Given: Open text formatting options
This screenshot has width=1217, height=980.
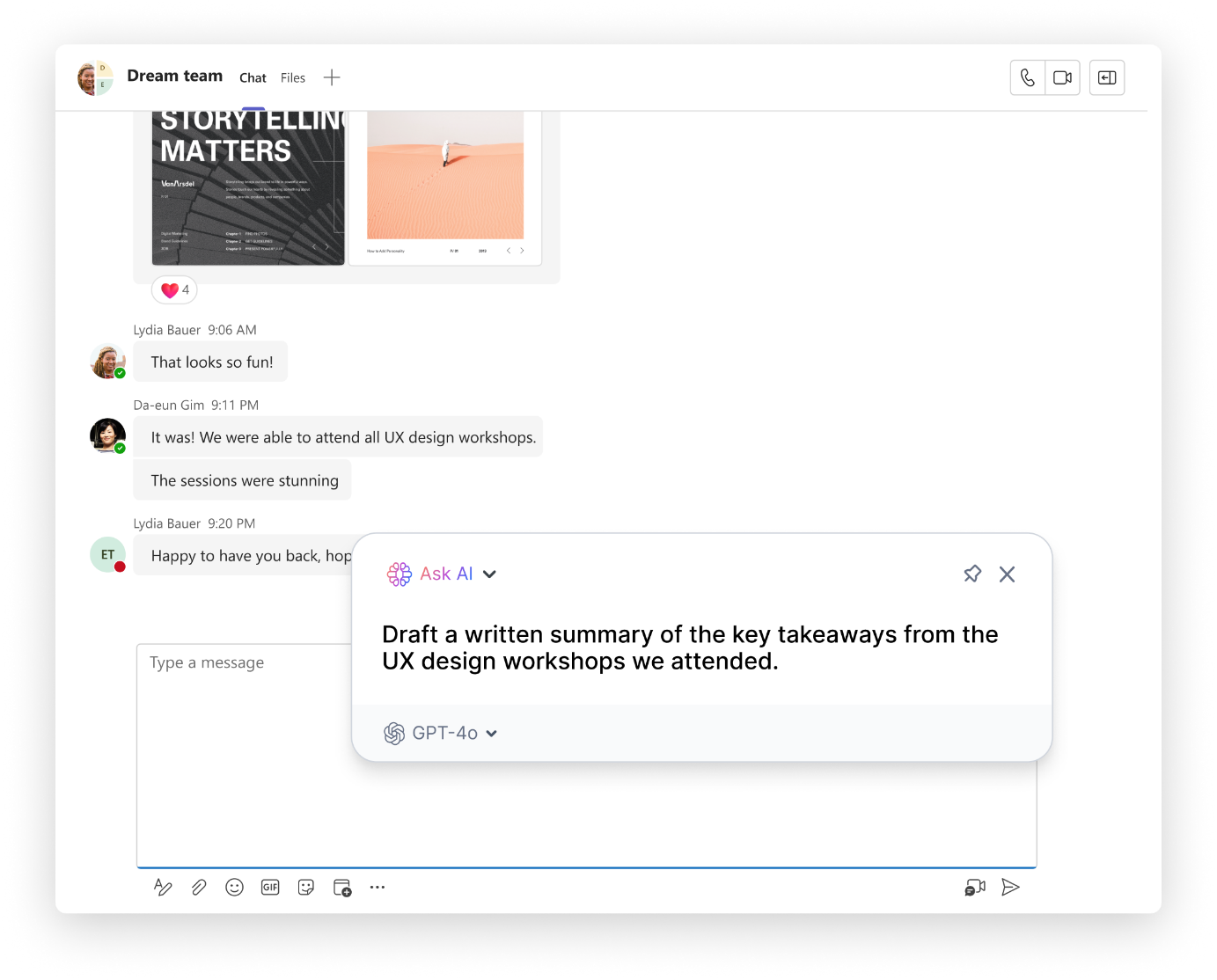Looking at the screenshot, I should click(163, 887).
